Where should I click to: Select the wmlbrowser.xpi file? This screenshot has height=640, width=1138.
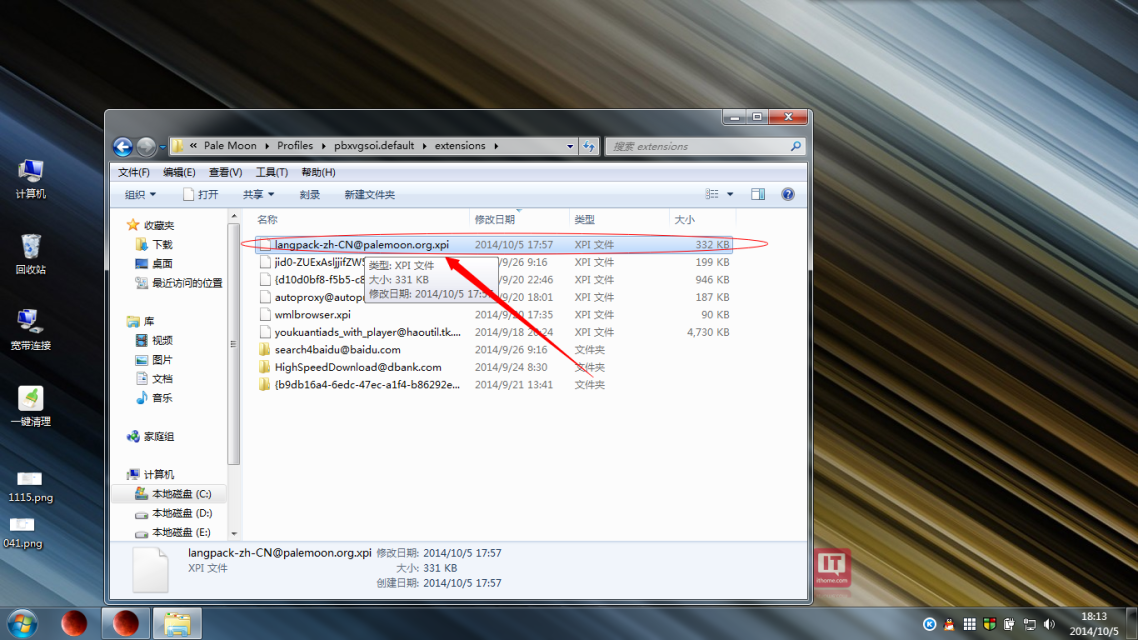[494, 315]
